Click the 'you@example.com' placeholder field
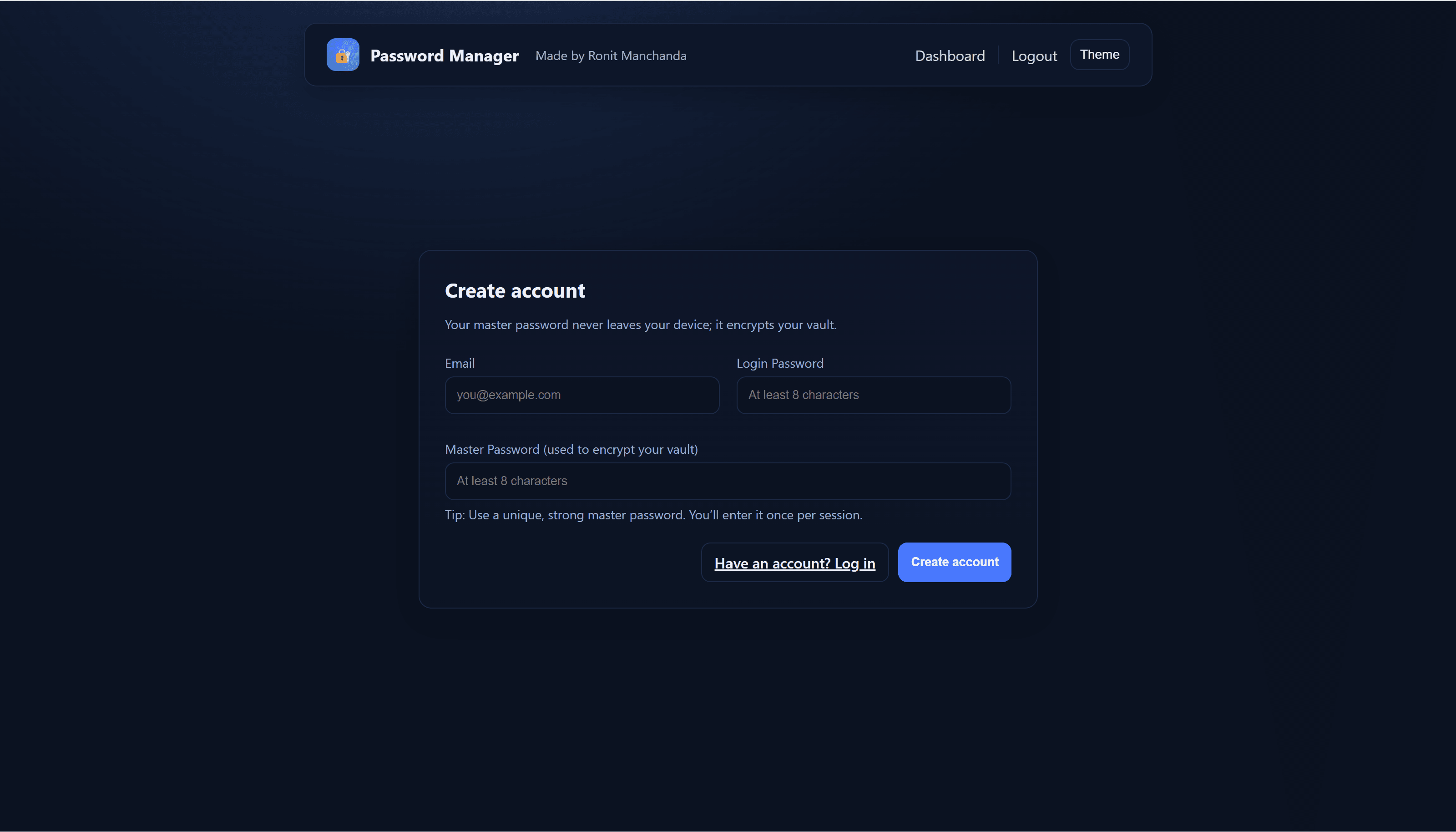The height and width of the screenshot is (832, 1456). [581, 395]
